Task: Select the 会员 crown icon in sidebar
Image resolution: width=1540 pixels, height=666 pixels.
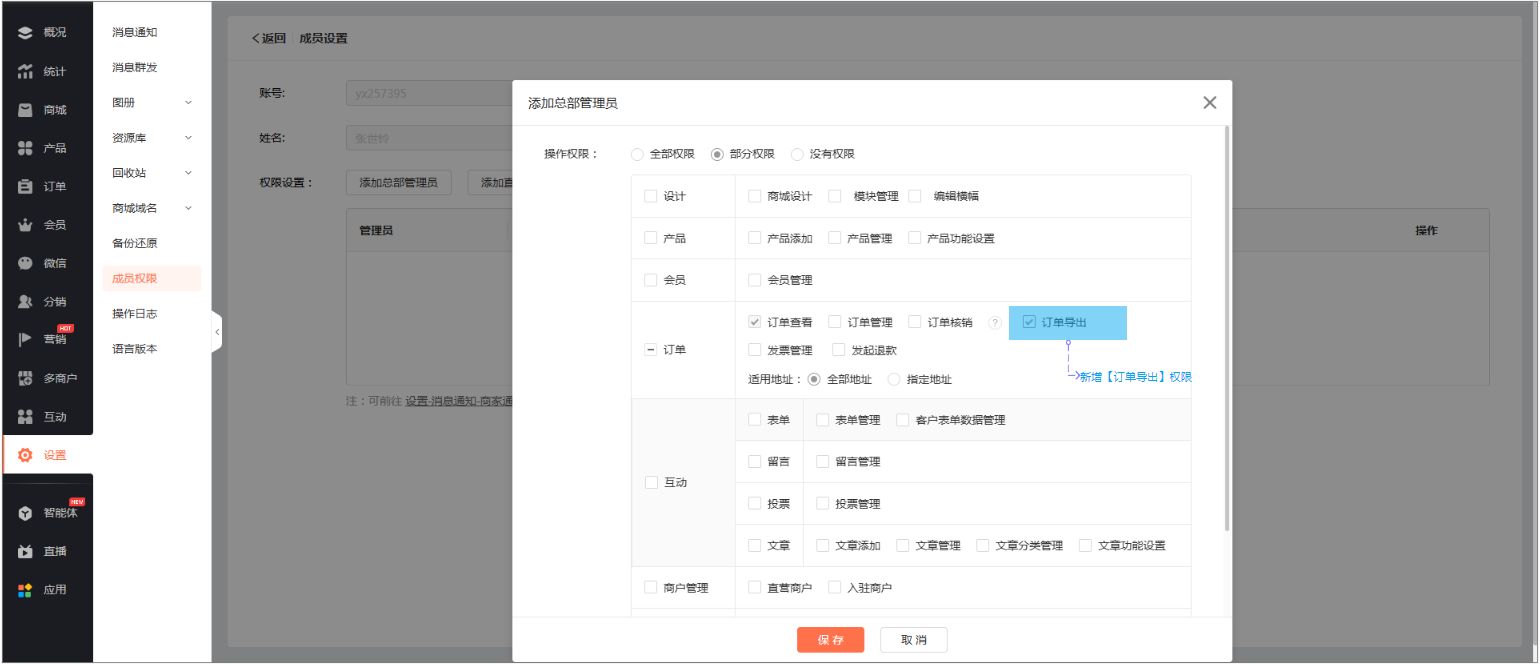Action: (x=26, y=225)
